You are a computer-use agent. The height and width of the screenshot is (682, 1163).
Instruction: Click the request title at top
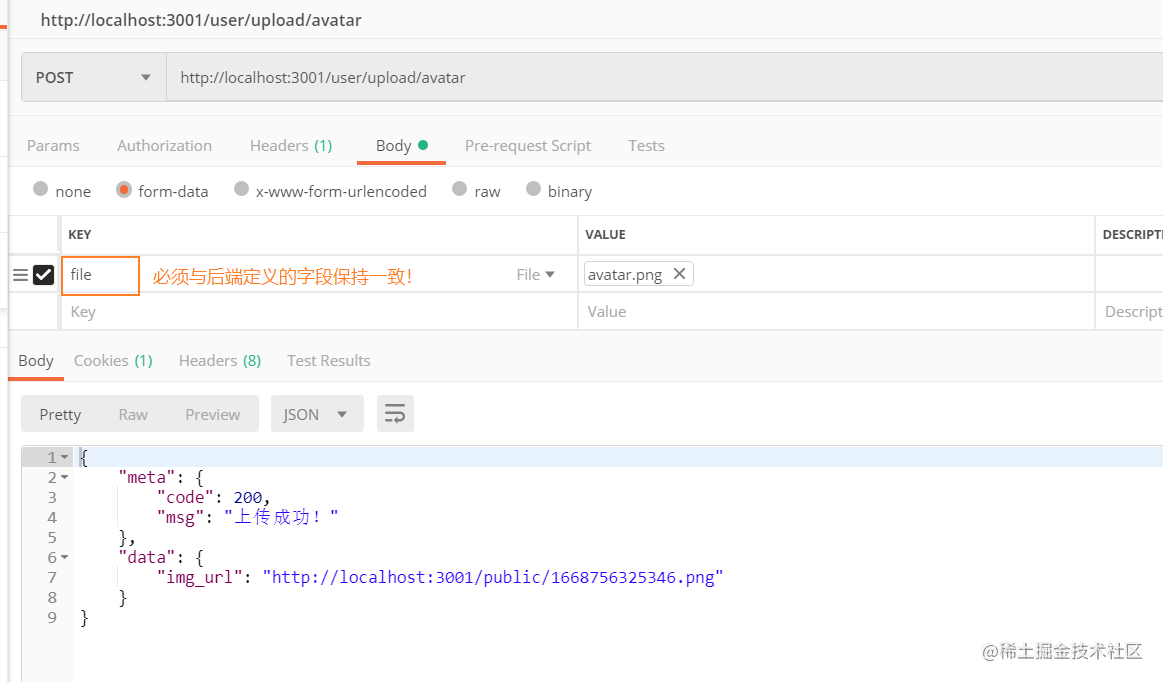[201, 20]
